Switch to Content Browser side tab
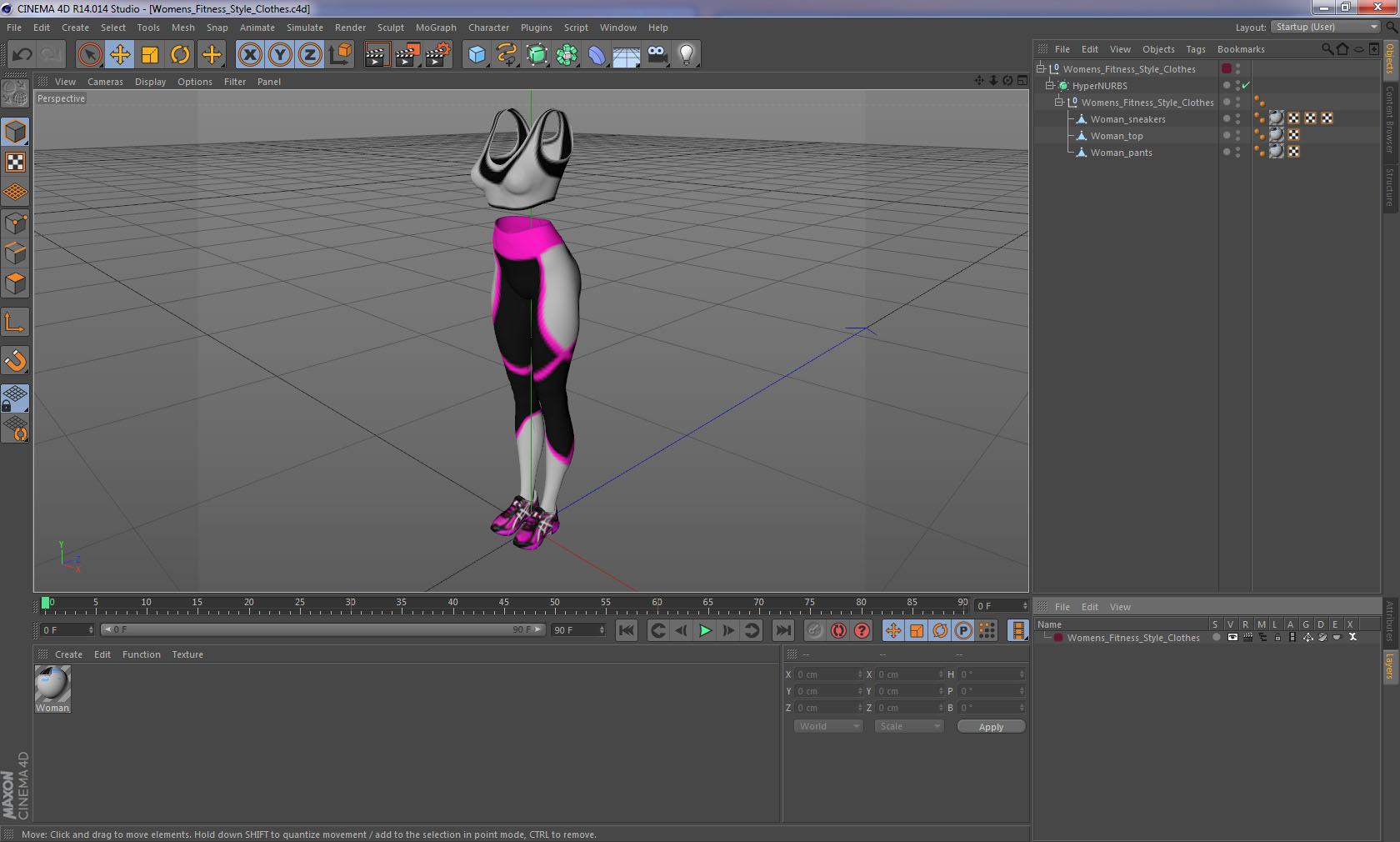Image resolution: width=1400 pixels, height=842 pixels. [x=1390, y=118]
